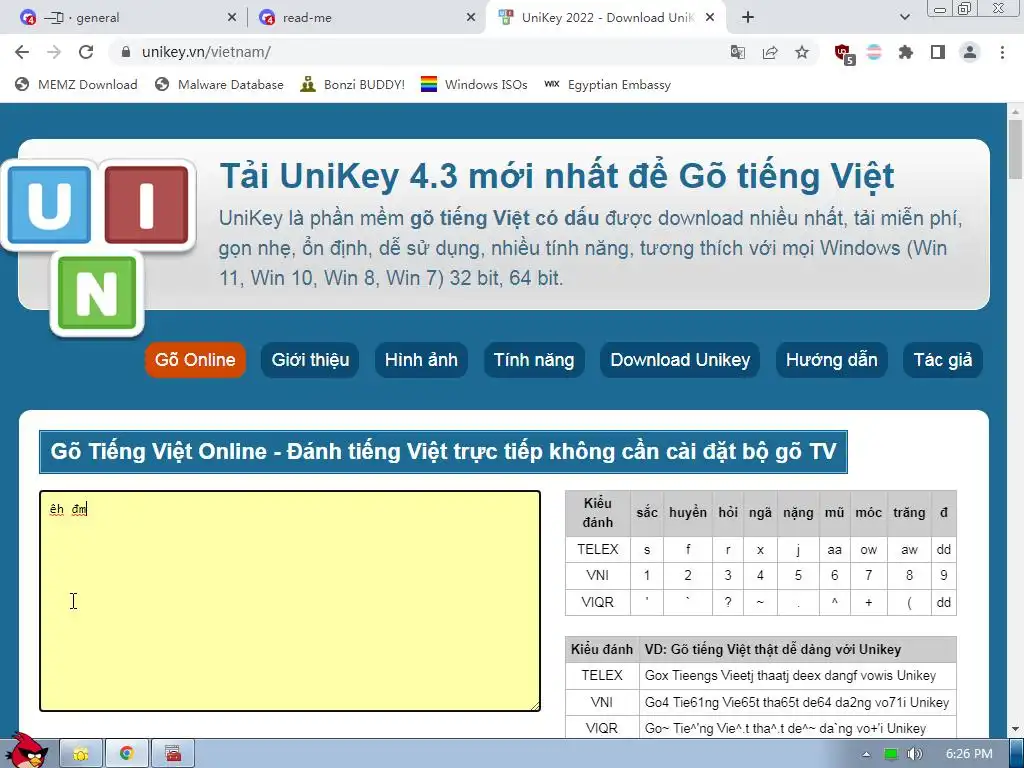1024x768 pixels.
Task: Open Chrome three-dot menu
Action: 1002,52
